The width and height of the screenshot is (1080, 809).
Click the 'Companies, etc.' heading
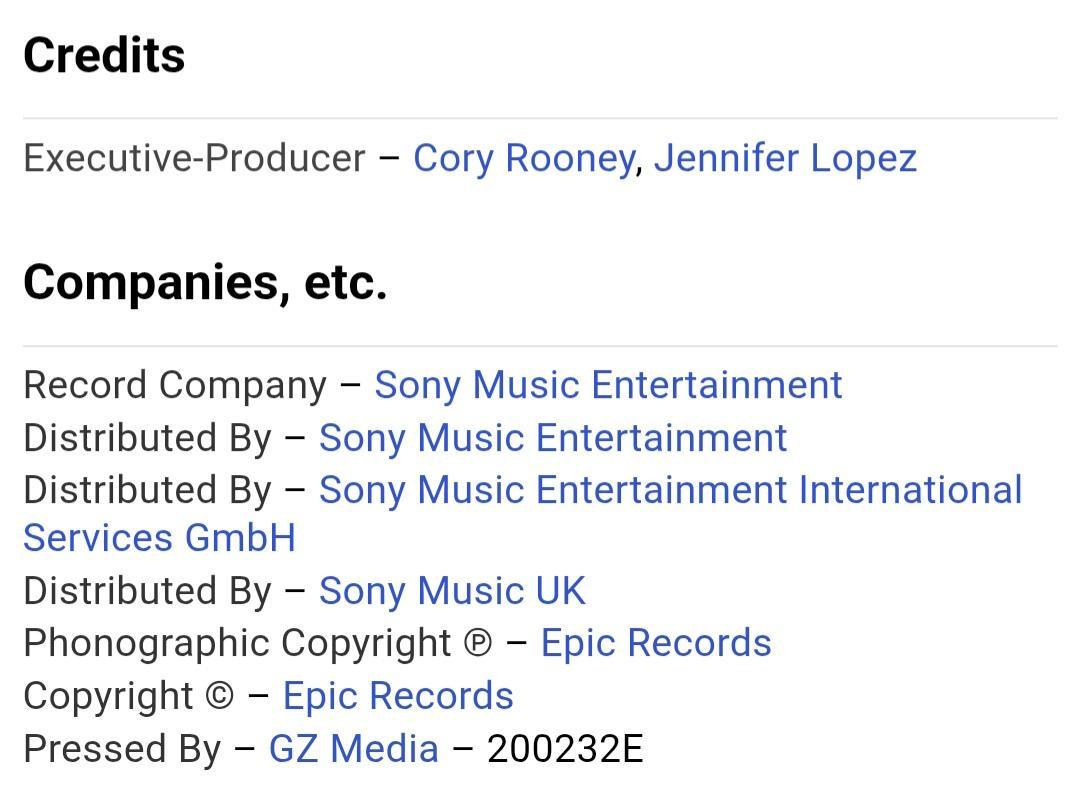coord(205,282)
